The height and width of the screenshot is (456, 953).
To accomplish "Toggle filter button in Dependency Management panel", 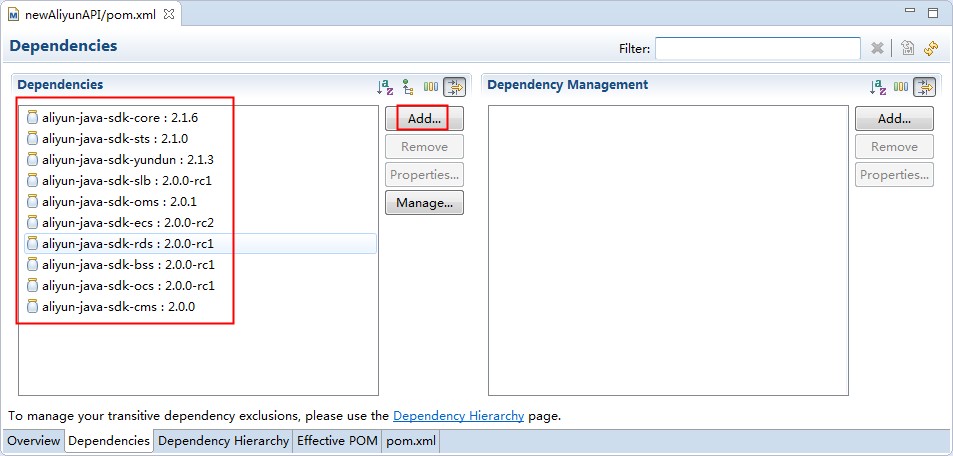I will click(x=924, y=87).
